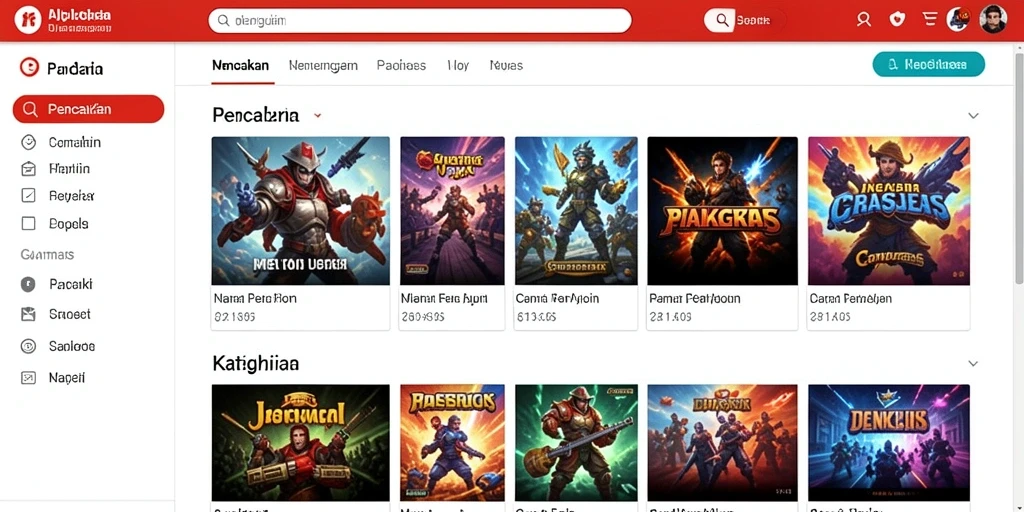This screenshot has height=512, width=1024.
Task: Click the icon beside Saoloos
Action: tap(28, 346)
